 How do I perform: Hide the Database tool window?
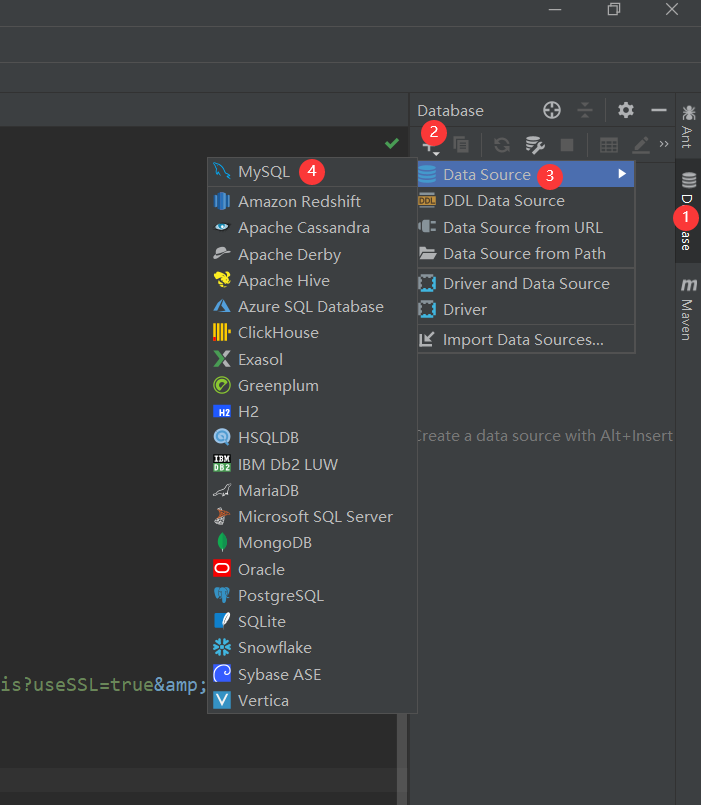tap(659, 110)
